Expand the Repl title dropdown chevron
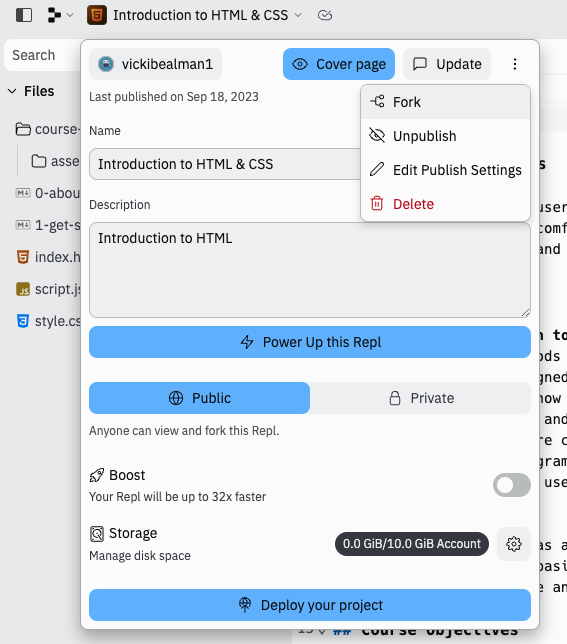 coord(298,15)
